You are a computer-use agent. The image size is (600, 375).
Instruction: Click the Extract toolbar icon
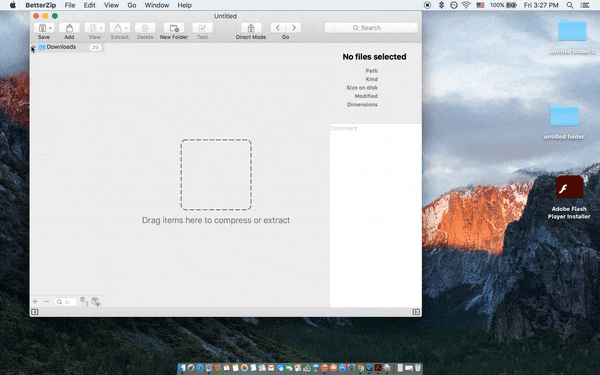click(x=118, y=28)
